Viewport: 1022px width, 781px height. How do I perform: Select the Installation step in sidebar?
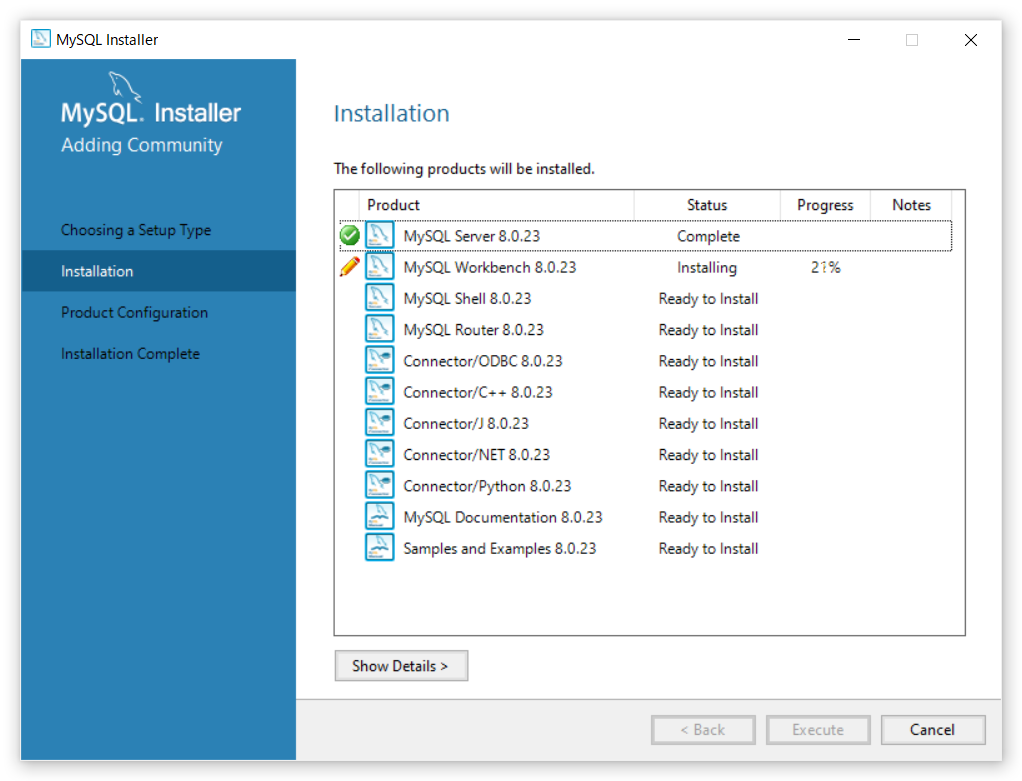pos(158,271)
